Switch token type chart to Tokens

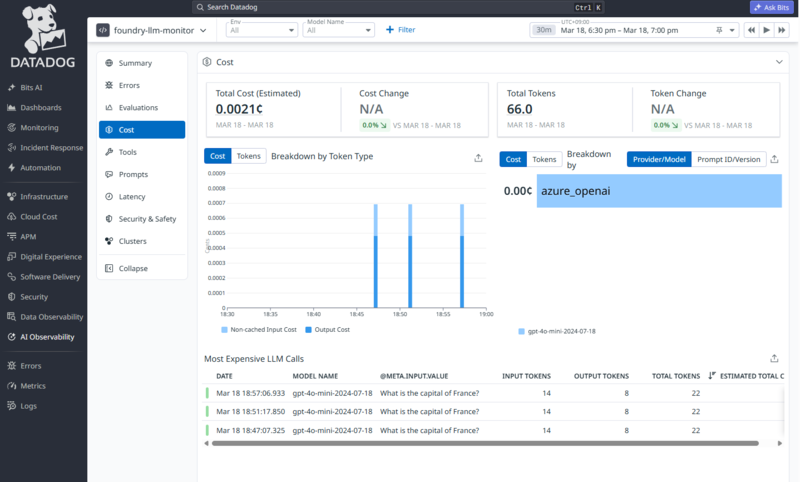(248, 156)
